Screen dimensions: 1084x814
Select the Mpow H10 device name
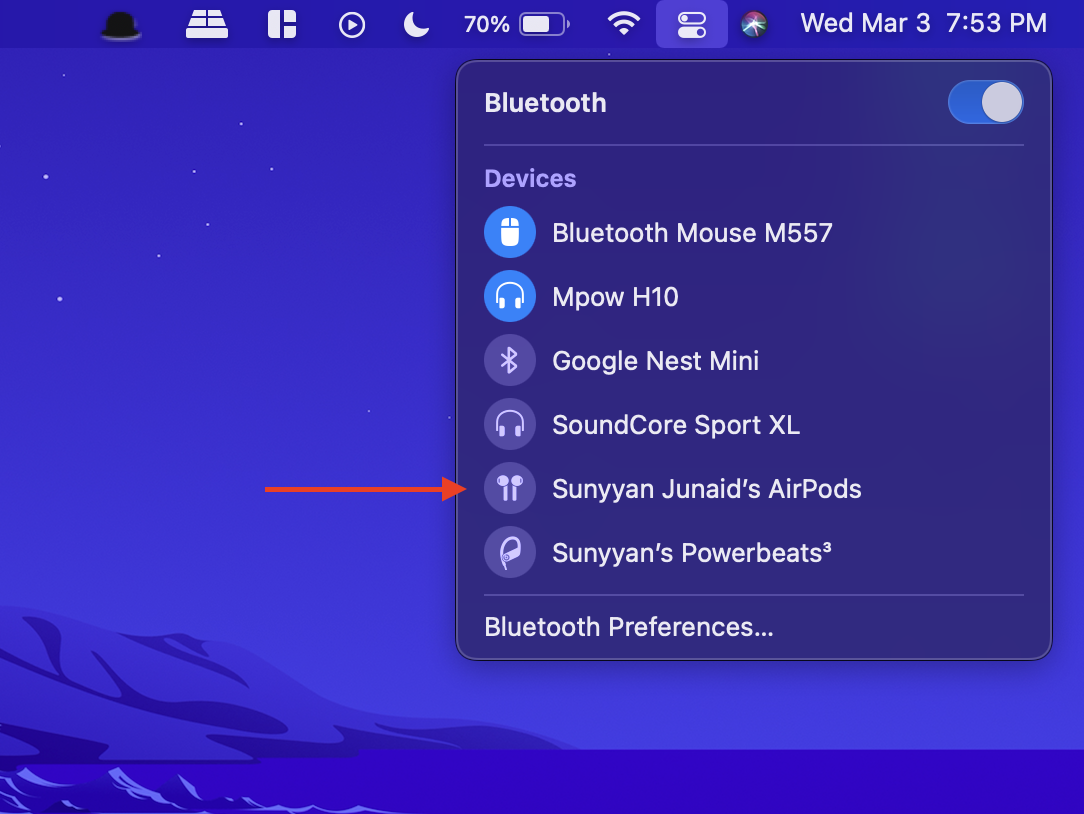615,297
